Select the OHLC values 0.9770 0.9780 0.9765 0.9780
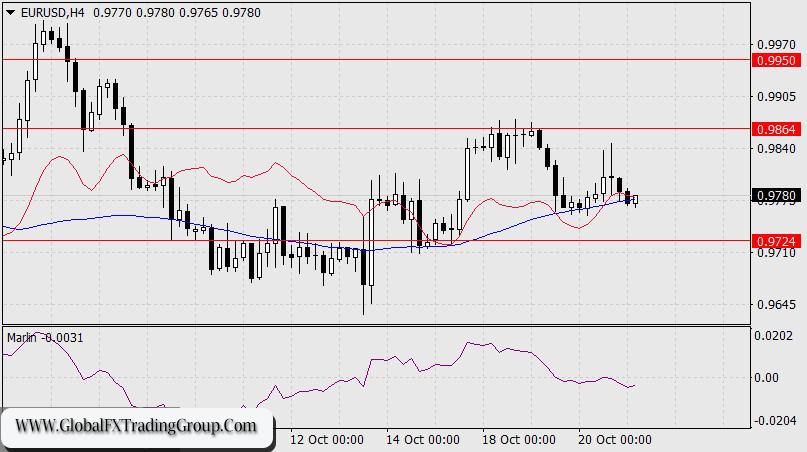This screenshot has height=452, width=807. [x=177, y=13]
